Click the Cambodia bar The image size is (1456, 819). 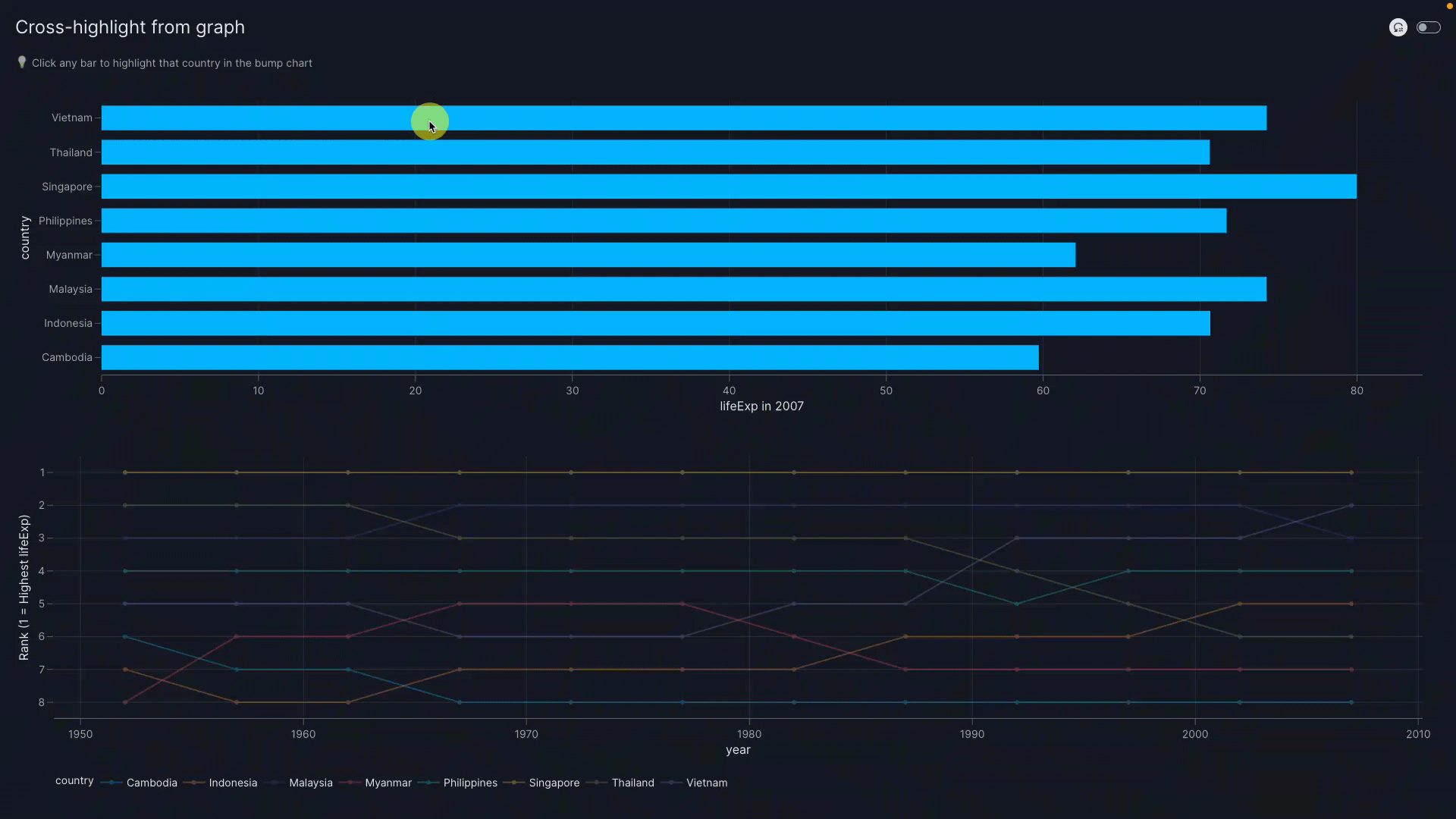tap(569, 357)
